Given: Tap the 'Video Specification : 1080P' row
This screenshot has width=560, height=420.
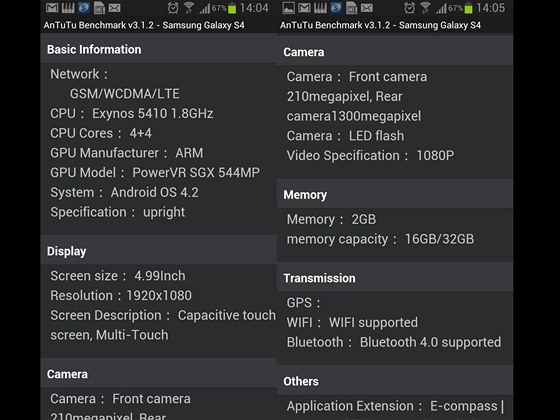Looking at the screenshot, I should [x=371, y=155].
